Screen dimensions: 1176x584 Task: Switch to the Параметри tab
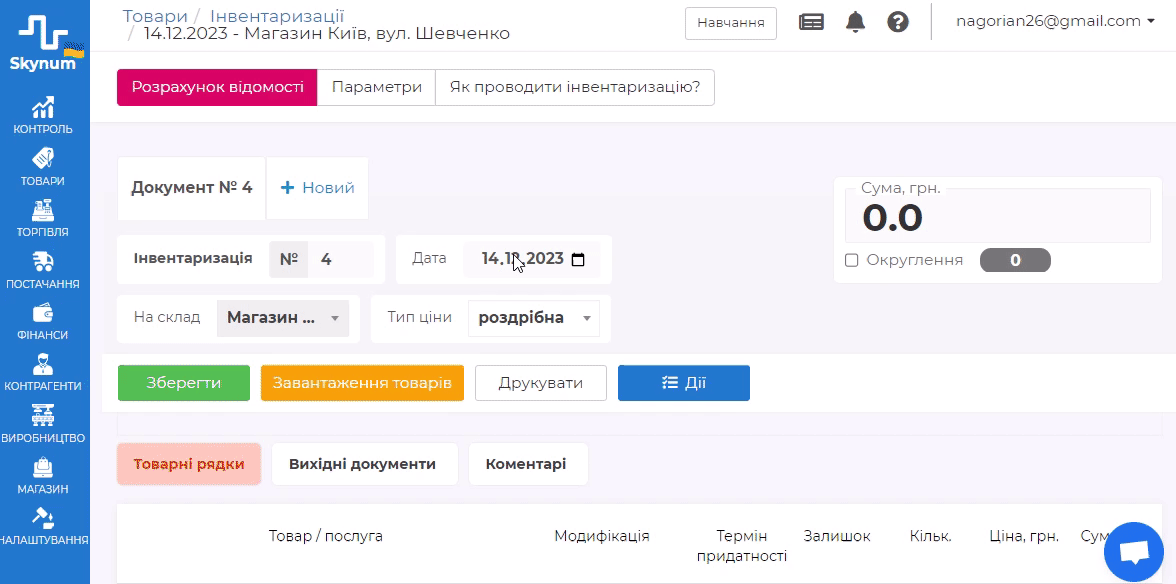(376, 87)
